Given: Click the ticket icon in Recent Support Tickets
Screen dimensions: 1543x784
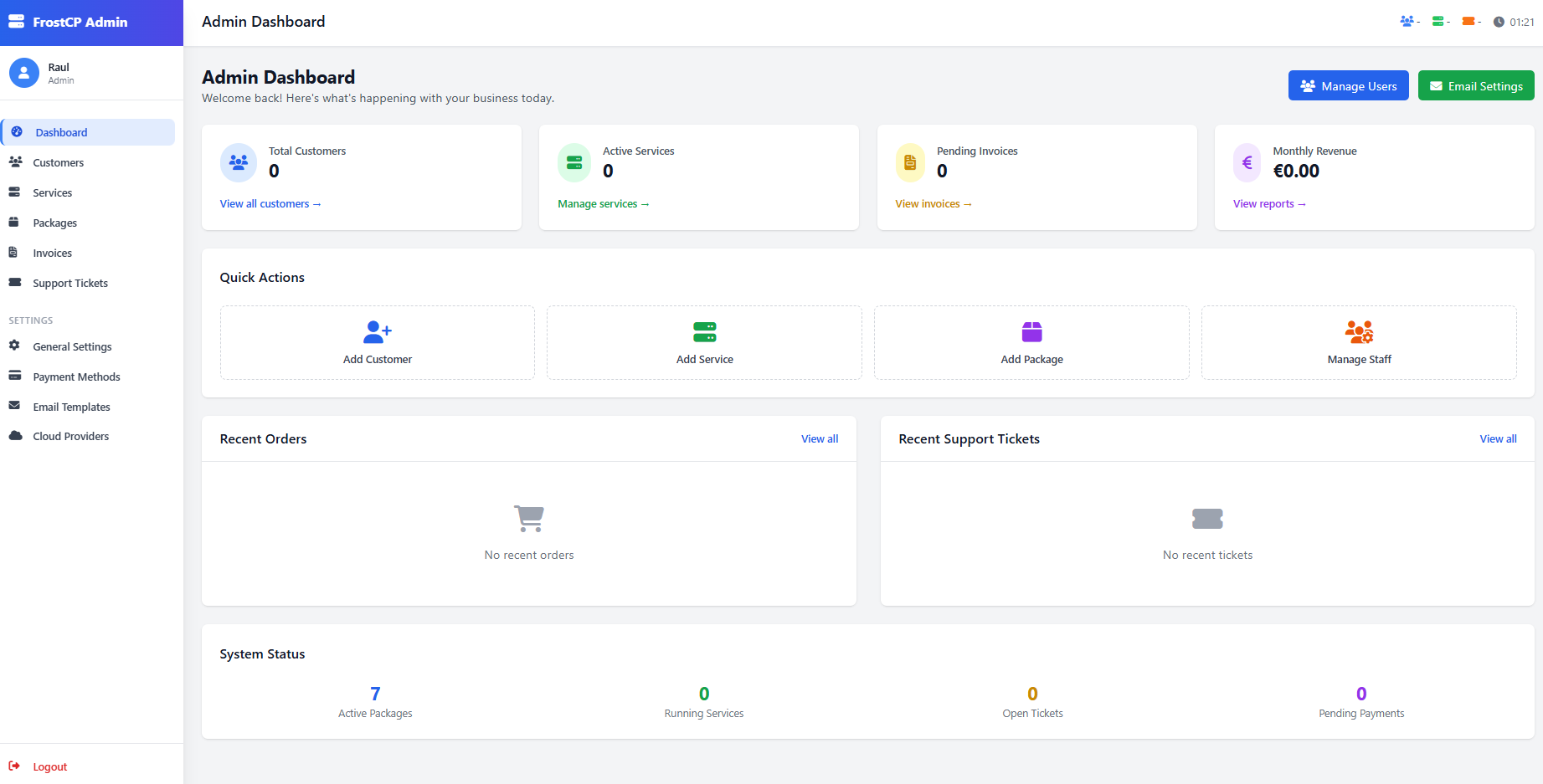Looking at the screenshot, I should [1207, 519].
